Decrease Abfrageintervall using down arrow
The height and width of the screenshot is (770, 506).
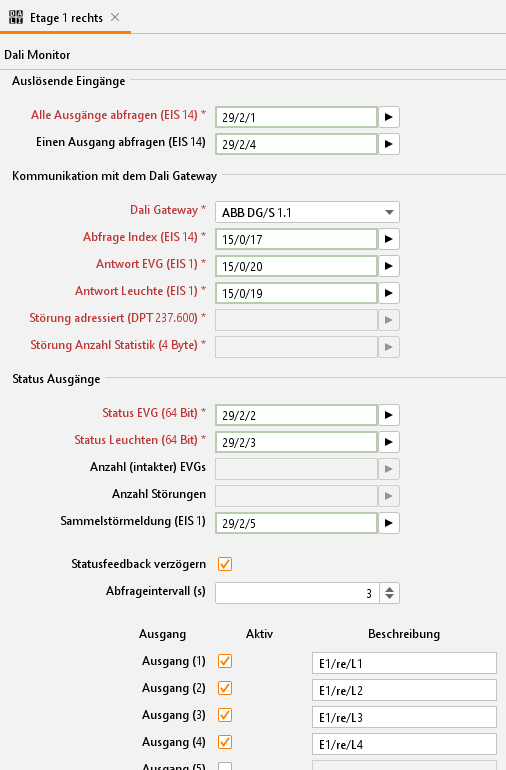click(390, 597)
